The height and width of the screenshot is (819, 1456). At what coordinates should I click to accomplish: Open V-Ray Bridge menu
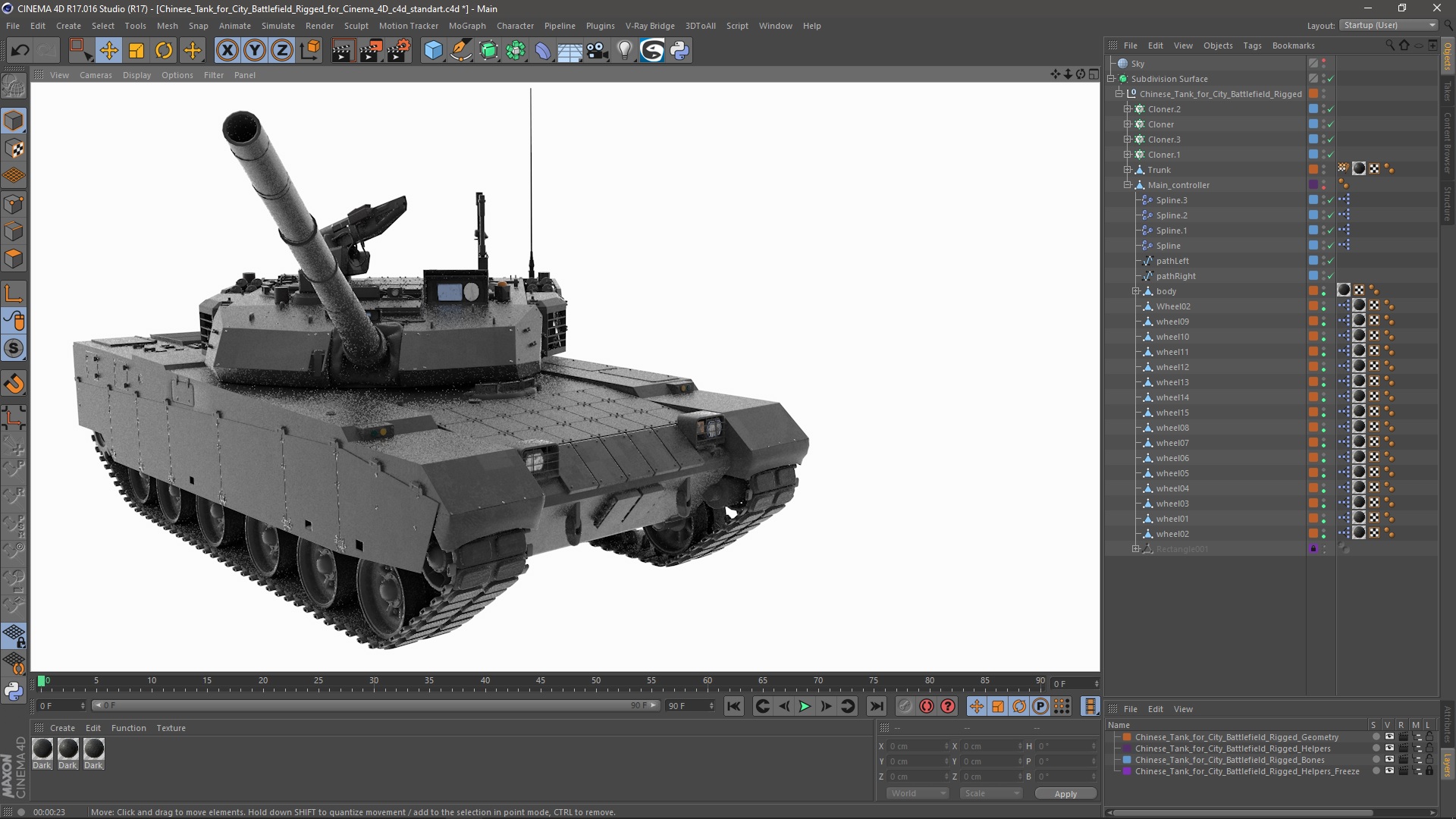(650, 26)
